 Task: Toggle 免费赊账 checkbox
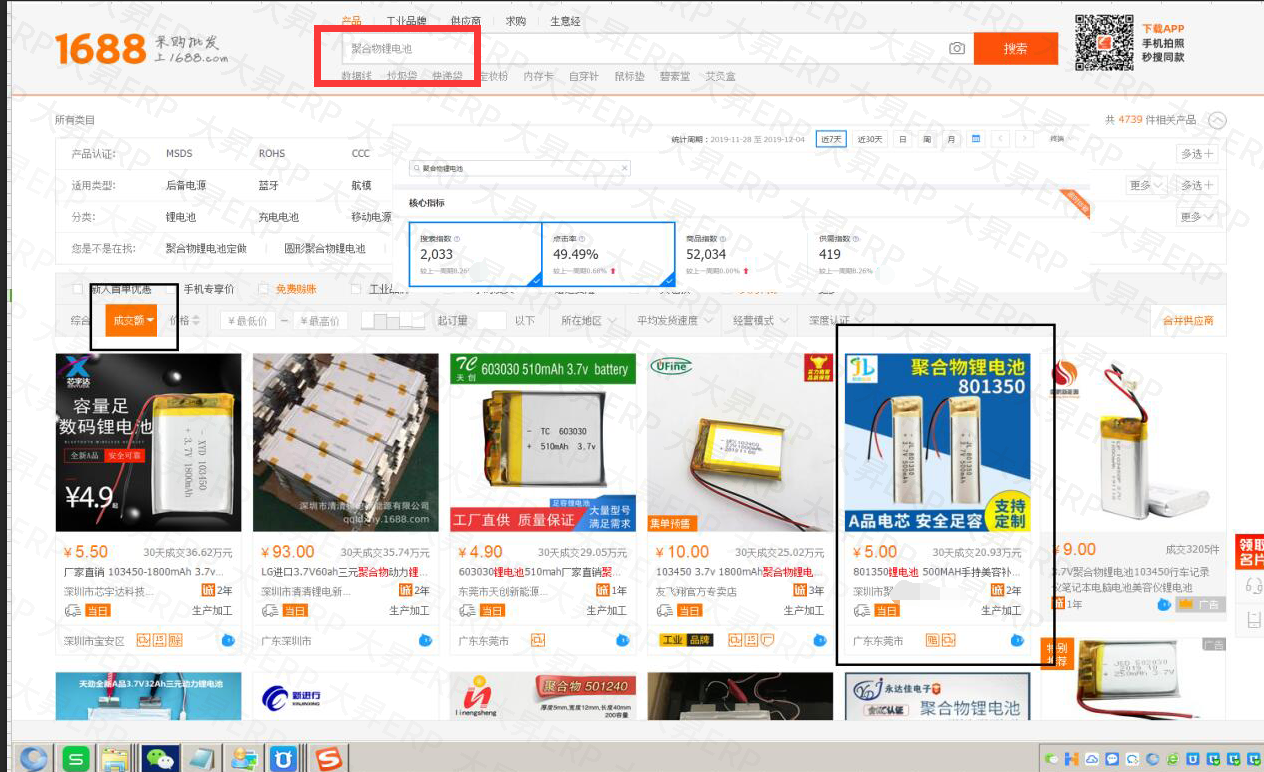(x=264, y=289)
